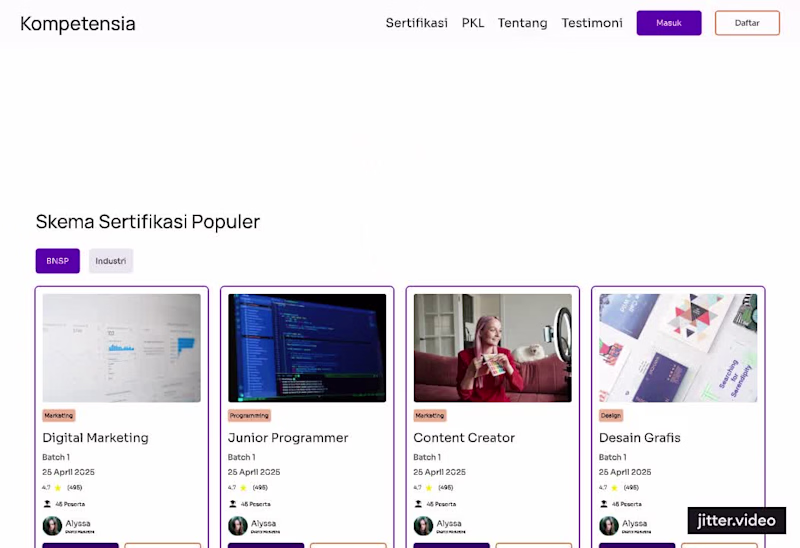Go to the Tentang section
Screen dimensions: 800x548
pyautogui.click(x=522, y=23)
